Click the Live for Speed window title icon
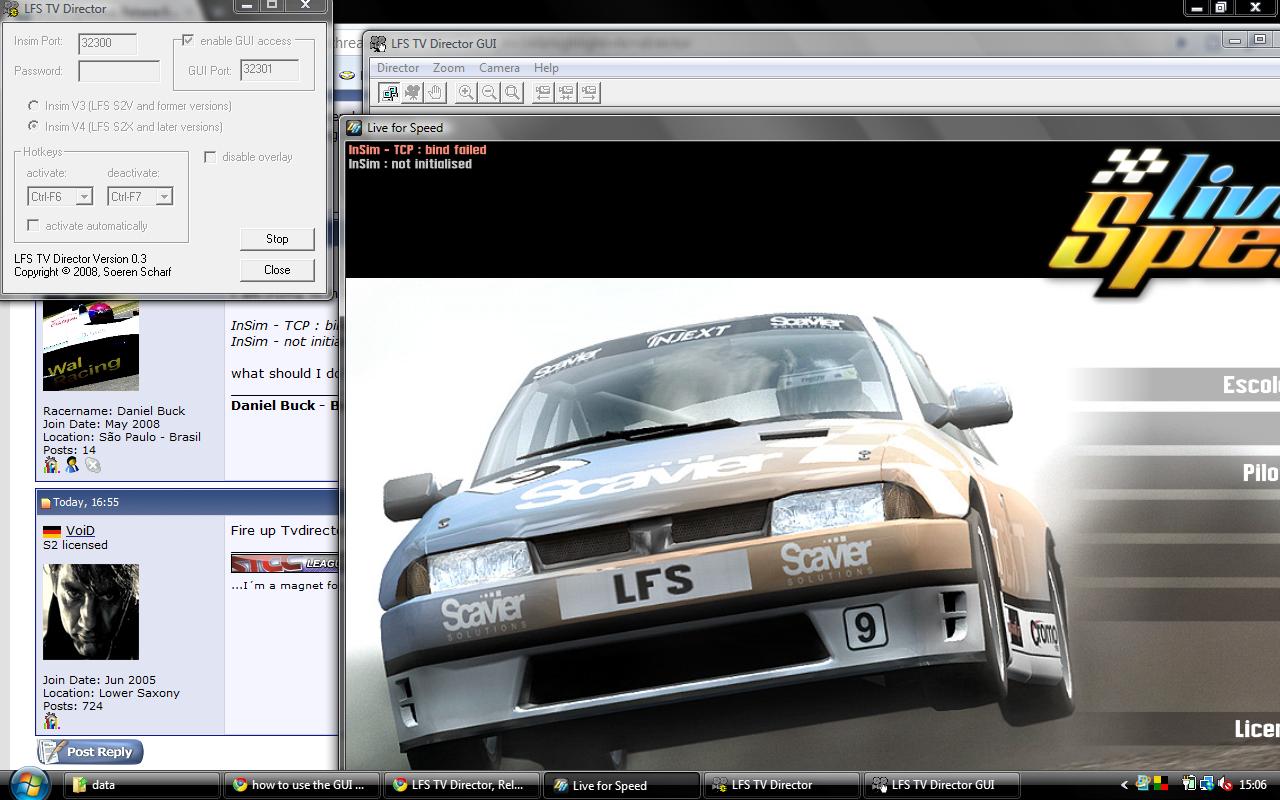 click(354, 127)
